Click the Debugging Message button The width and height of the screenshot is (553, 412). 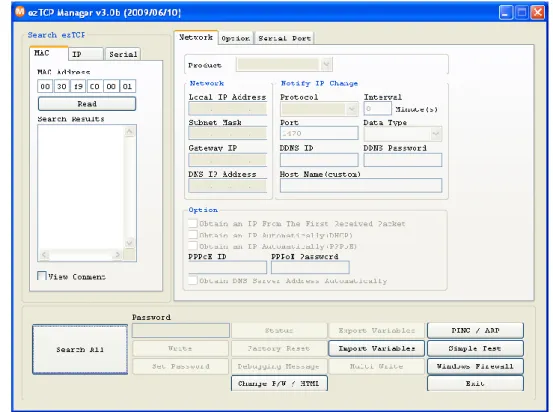point(279,366)
